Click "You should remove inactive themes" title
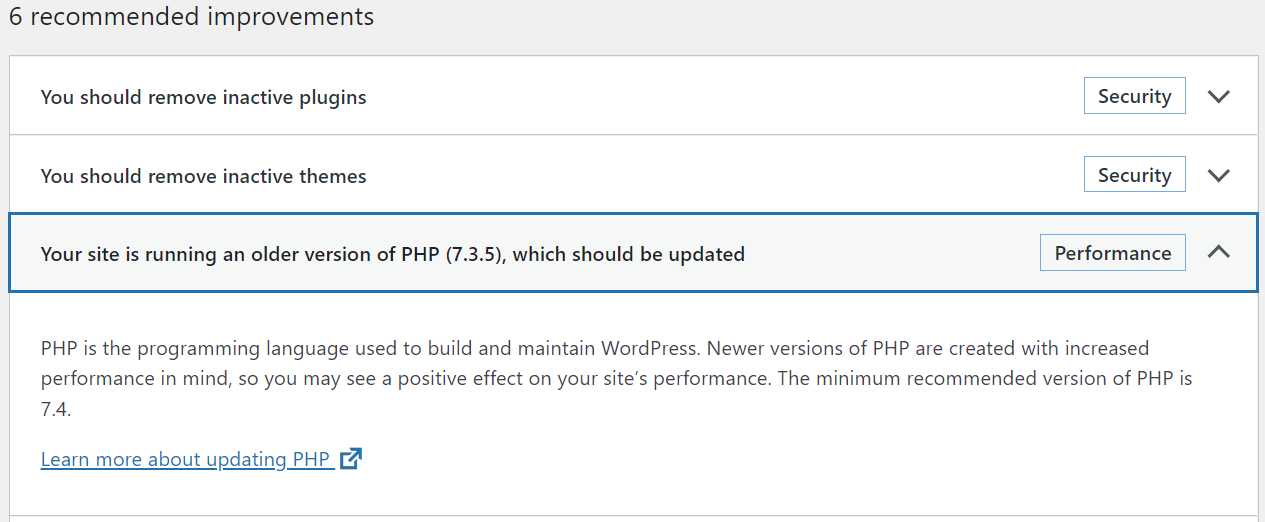 (203, 177)
